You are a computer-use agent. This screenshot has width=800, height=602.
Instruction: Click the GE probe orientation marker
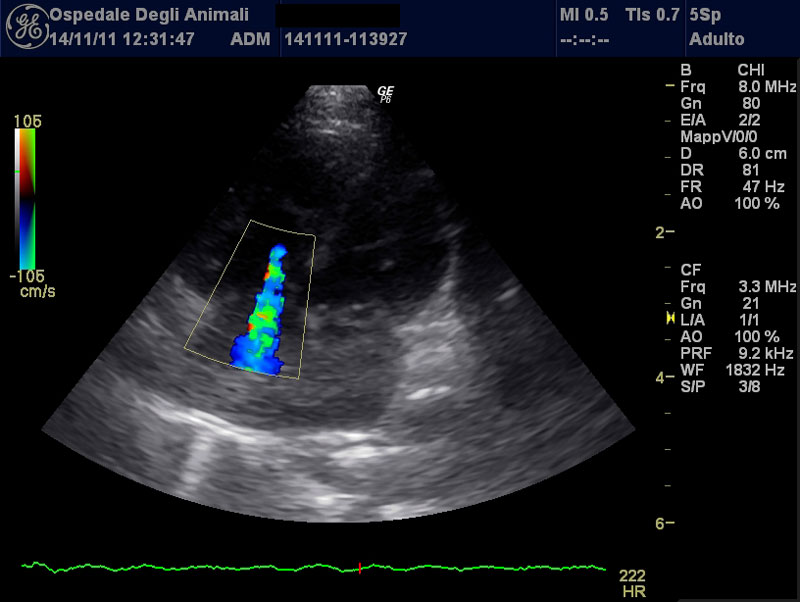385,93
